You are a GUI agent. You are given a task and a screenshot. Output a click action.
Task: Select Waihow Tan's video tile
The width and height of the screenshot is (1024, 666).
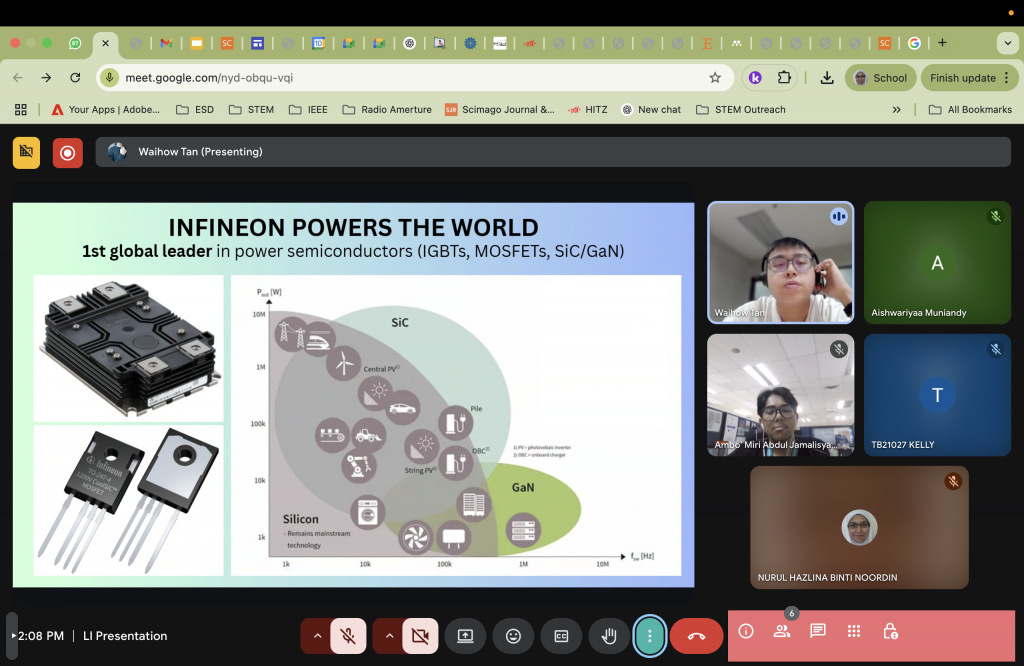(780, 262)
